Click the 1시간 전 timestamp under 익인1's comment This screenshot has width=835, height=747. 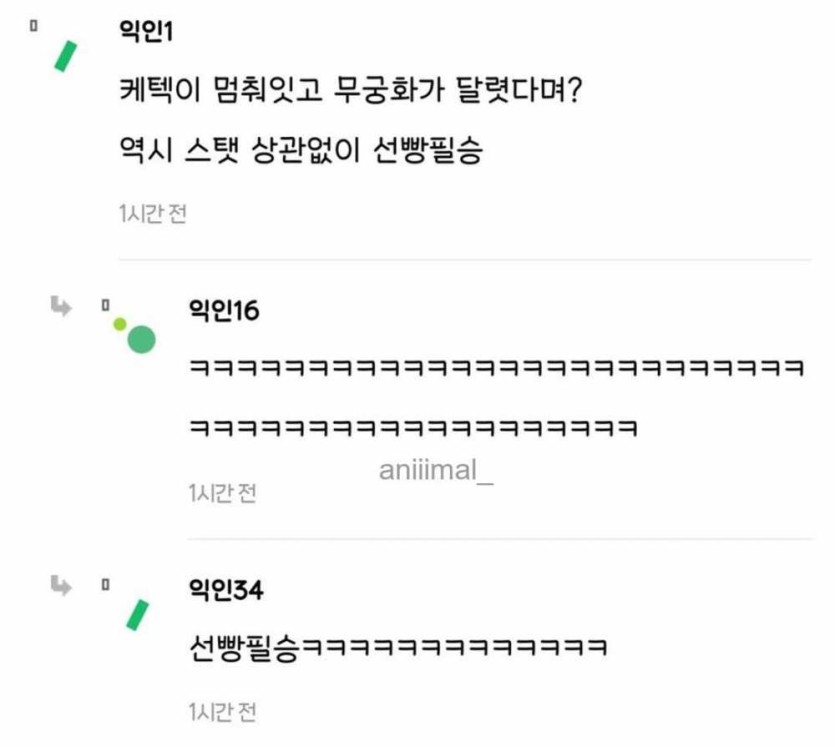[x=152, y=214]
